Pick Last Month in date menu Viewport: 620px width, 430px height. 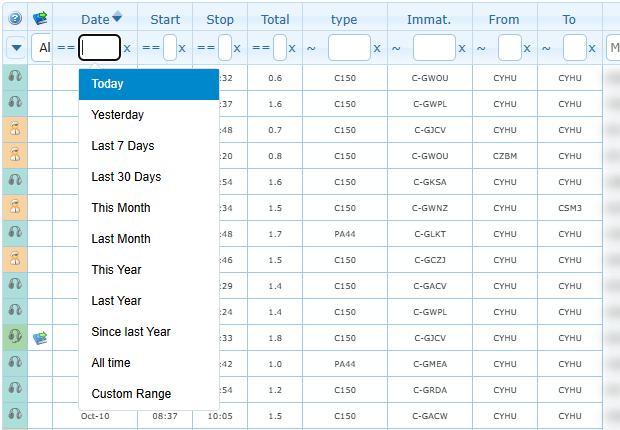tap(149, 239)
